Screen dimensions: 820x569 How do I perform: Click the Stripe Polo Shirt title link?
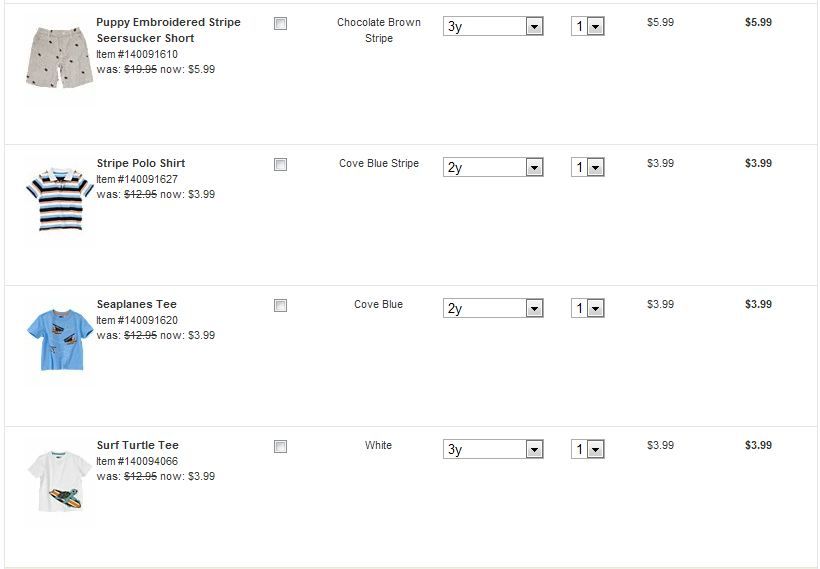[141, 163]
